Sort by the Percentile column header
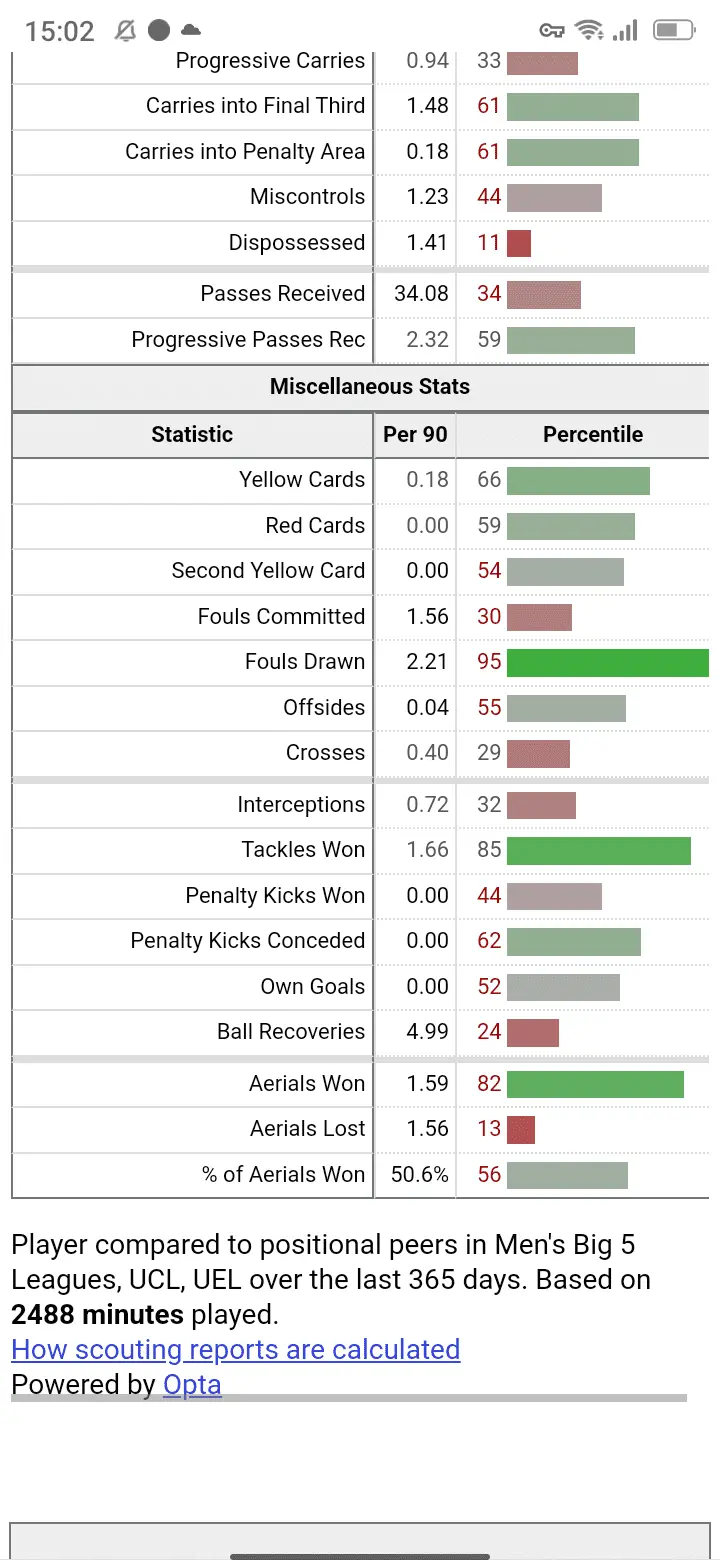This screenshot has width=720, height=1560. pyautogui.click(x=593, y=434)
